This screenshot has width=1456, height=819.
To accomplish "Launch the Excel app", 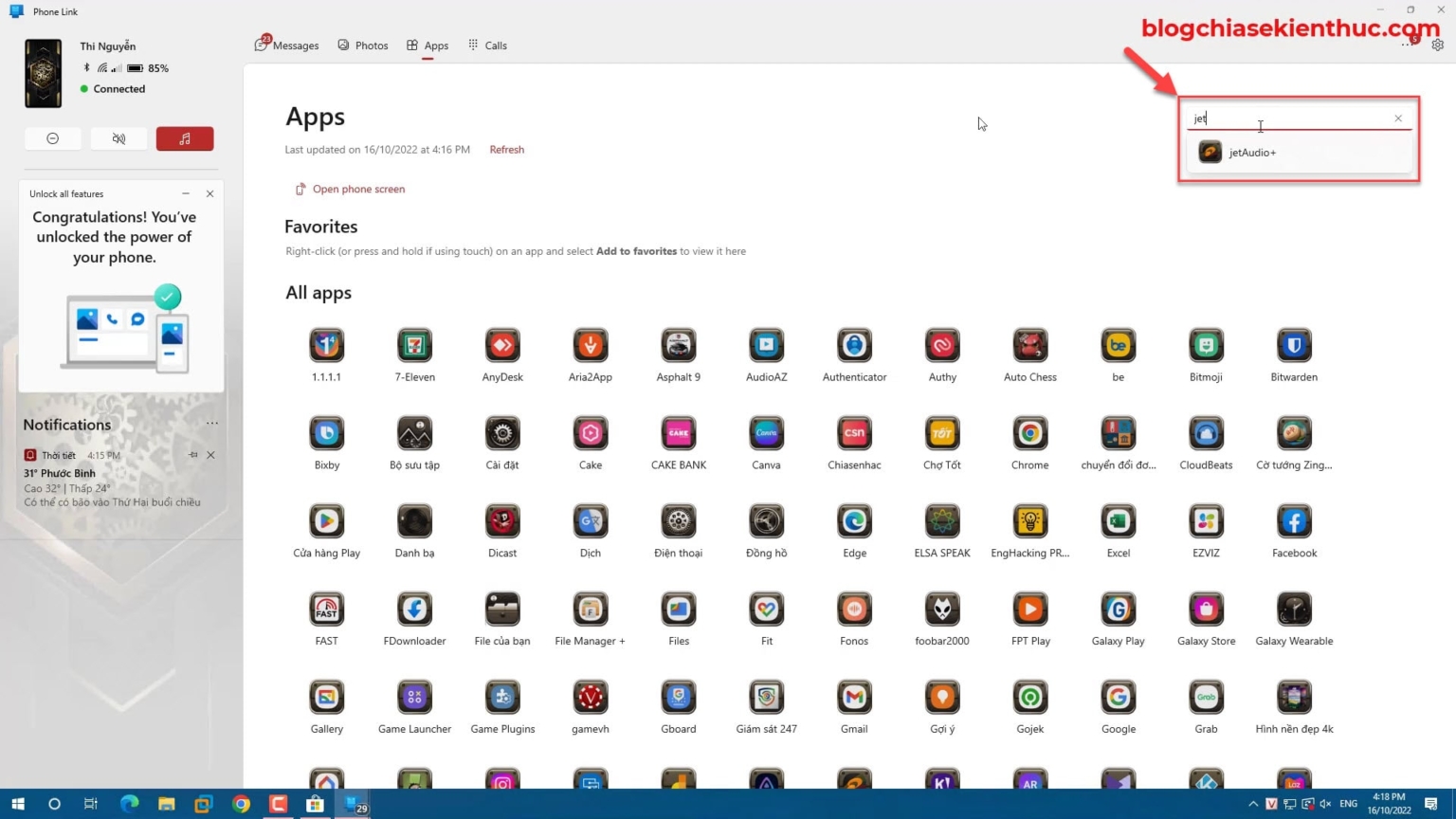I will (x=1118, y=522).
